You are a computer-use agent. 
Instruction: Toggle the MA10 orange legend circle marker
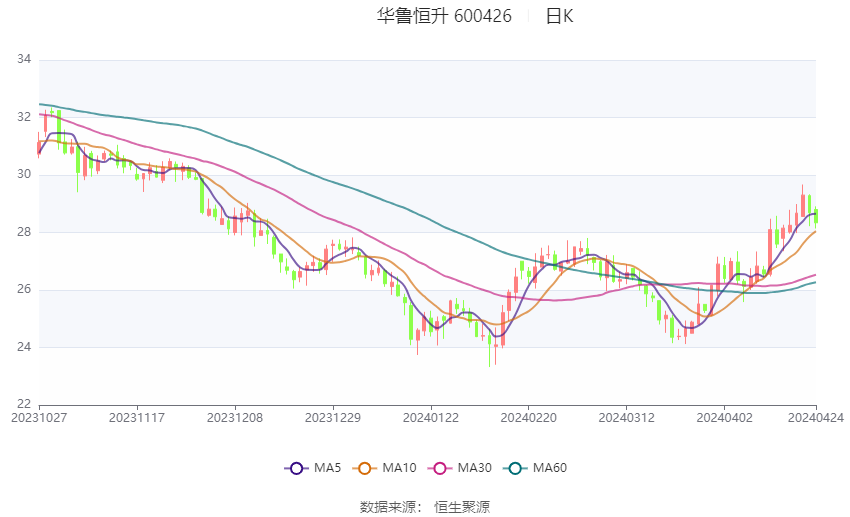[x=364, y=468]
